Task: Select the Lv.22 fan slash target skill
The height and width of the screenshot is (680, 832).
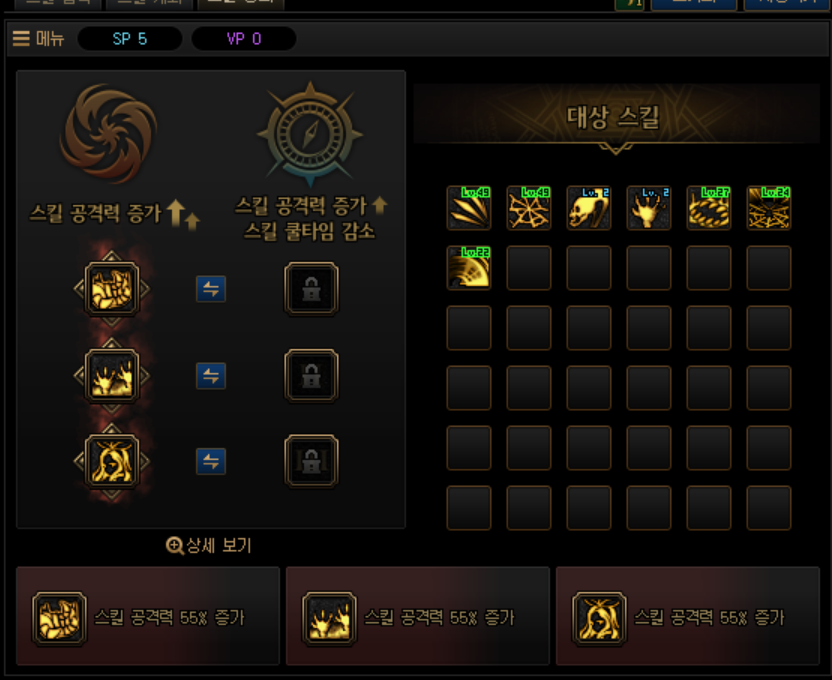Action: click(x=469, y=268)
